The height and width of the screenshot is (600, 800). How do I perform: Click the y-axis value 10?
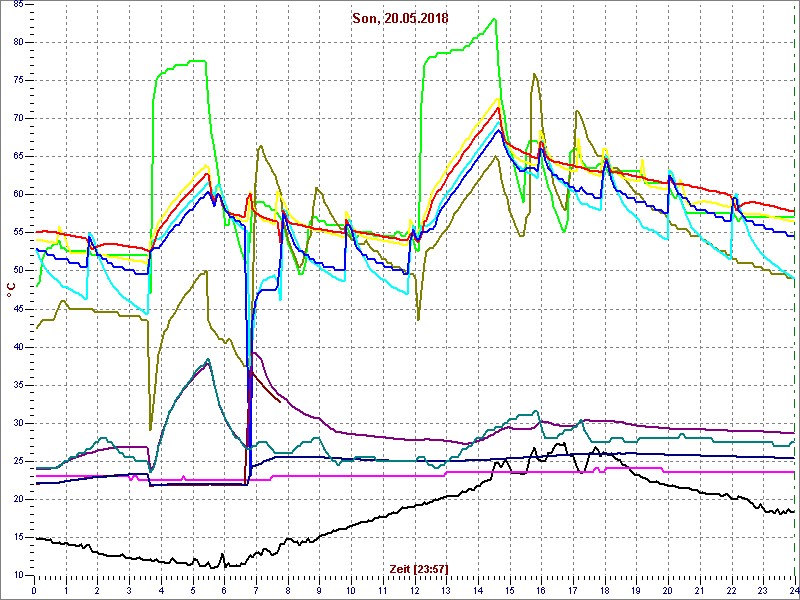tap(17, 576)
